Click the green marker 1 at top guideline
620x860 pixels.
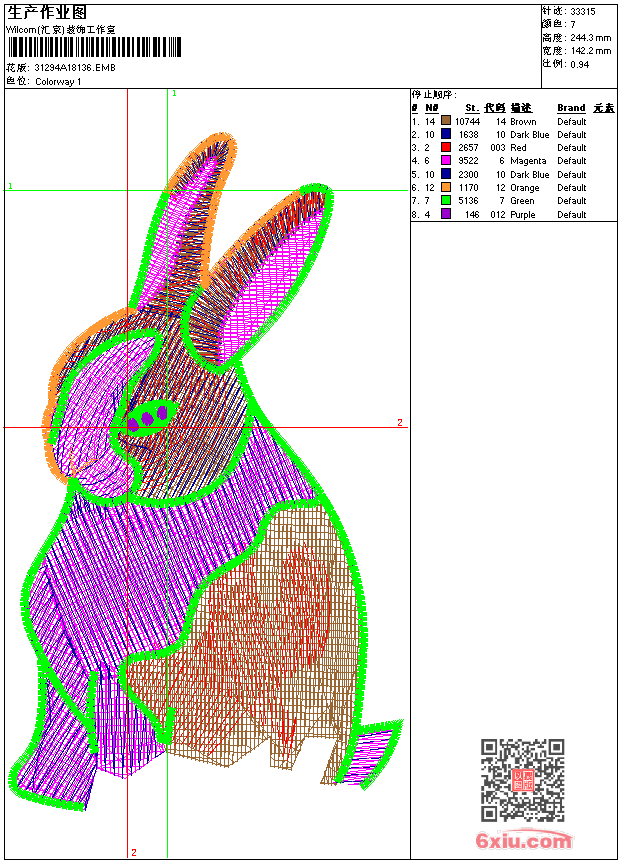click(174, 94)
